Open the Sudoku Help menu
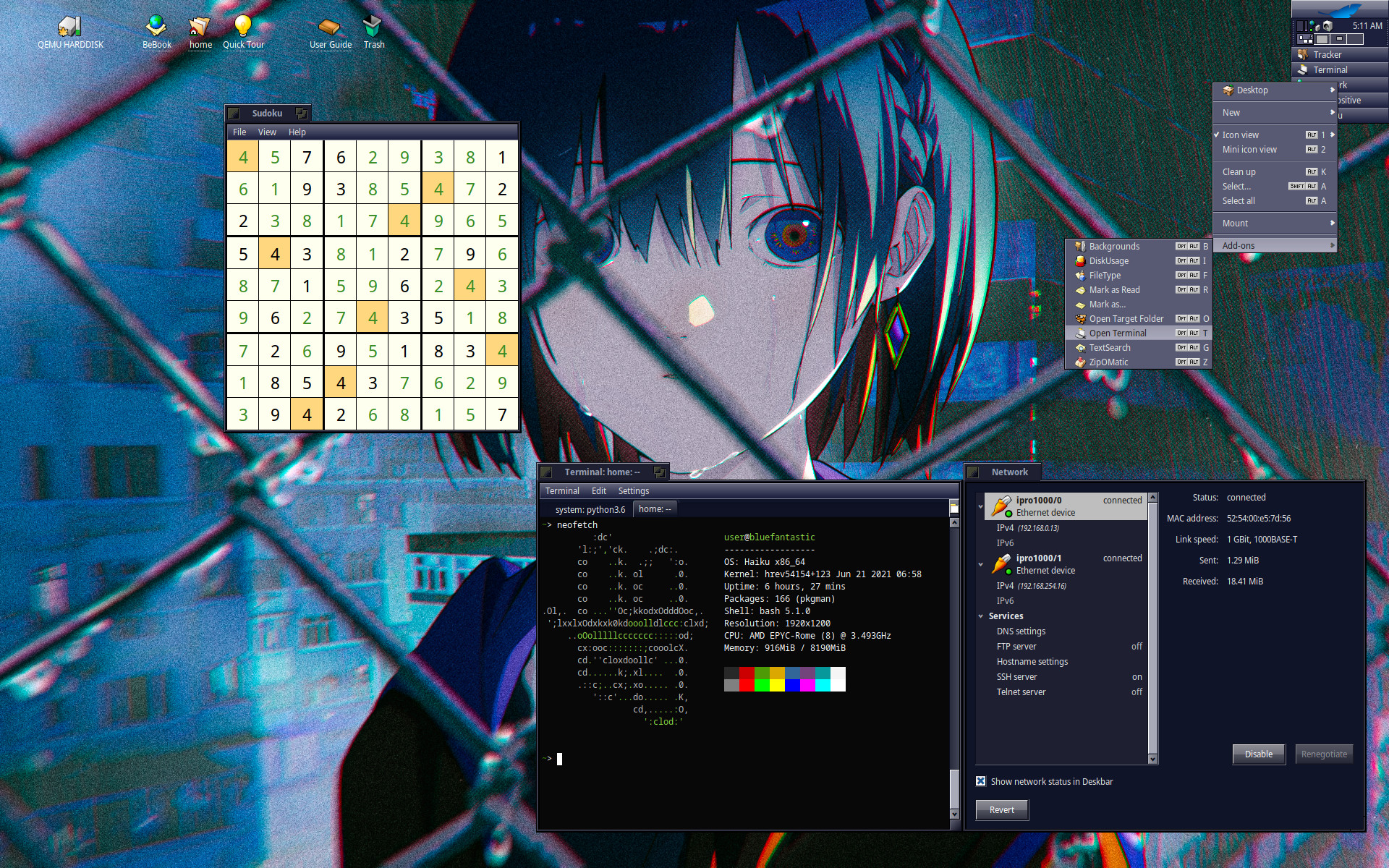This screenshot has width=1389, height=868. [297, 132]
